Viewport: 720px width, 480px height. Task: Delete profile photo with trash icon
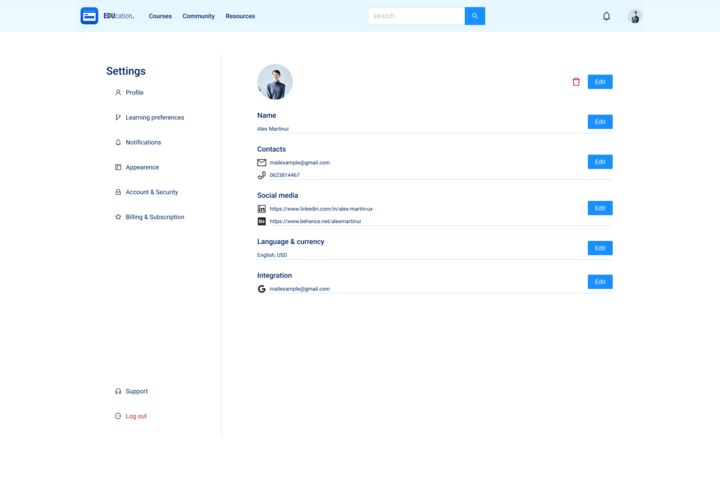pyautogui.click(x=576, y=82)
